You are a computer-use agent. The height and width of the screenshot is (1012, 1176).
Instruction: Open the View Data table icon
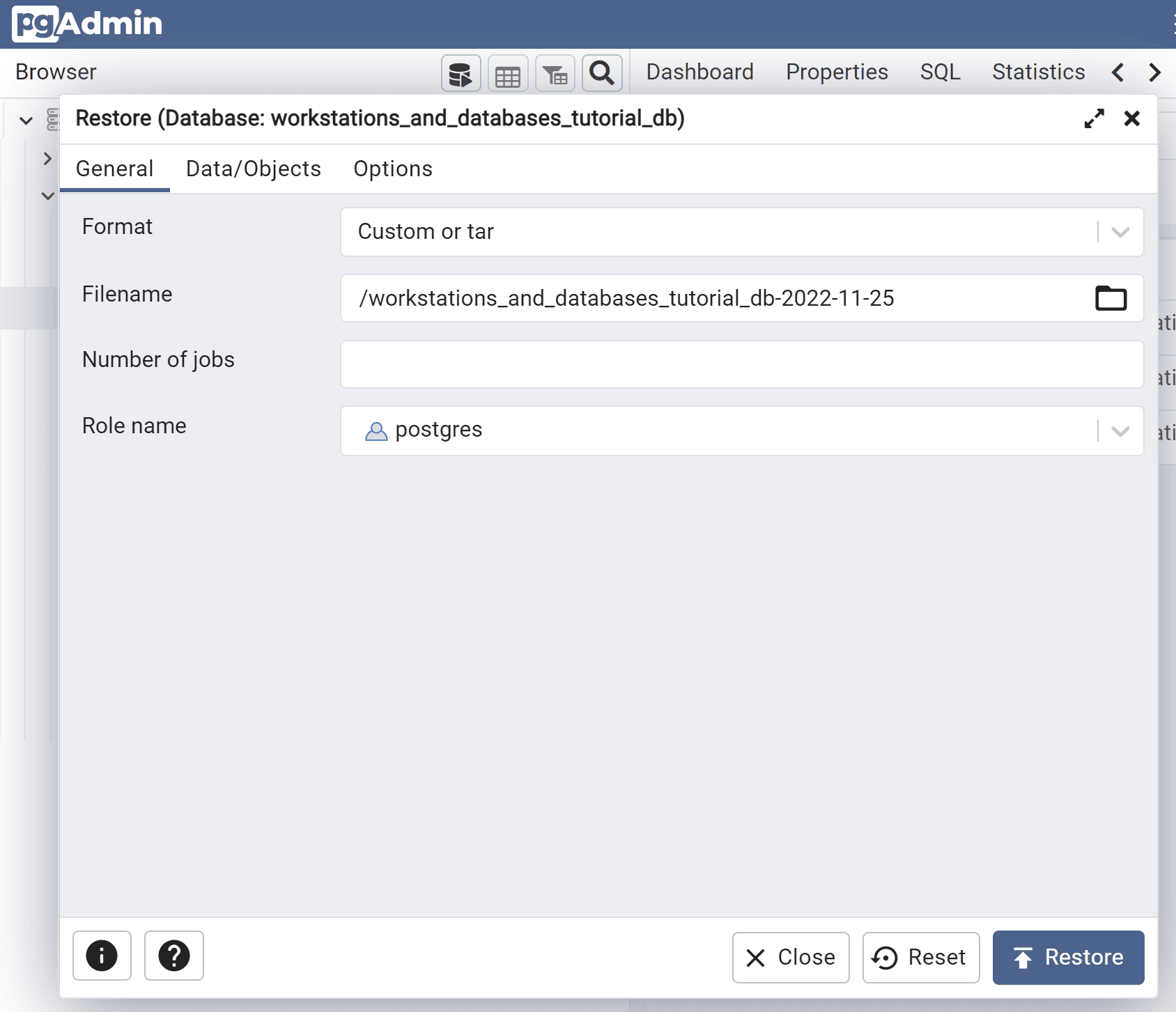click(x=508, y=74)
